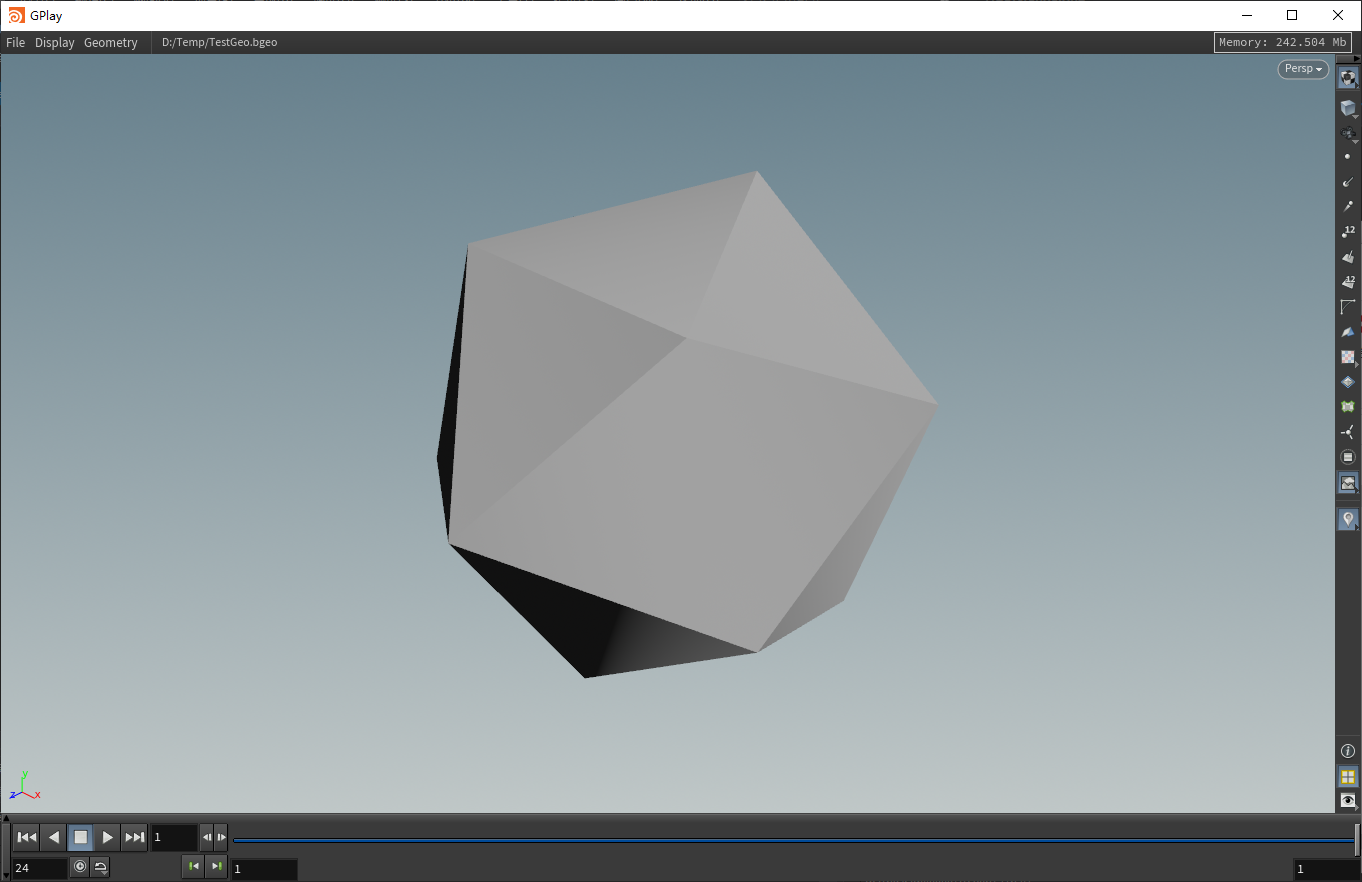Select the display points icon
The height and width of the screenshot is (882, 1362).
coord(1348,157)
